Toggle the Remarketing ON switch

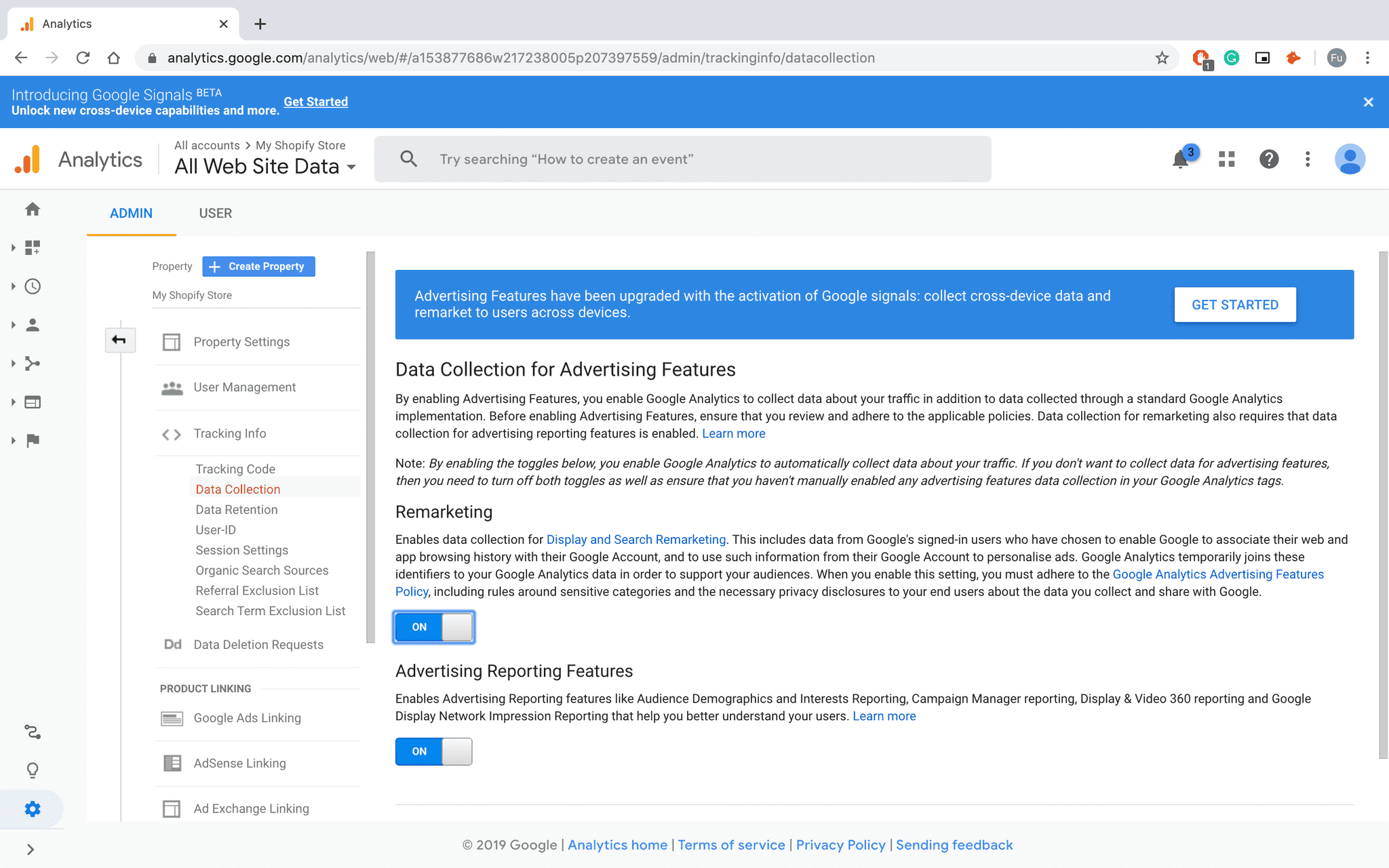[x=434, y=627]
